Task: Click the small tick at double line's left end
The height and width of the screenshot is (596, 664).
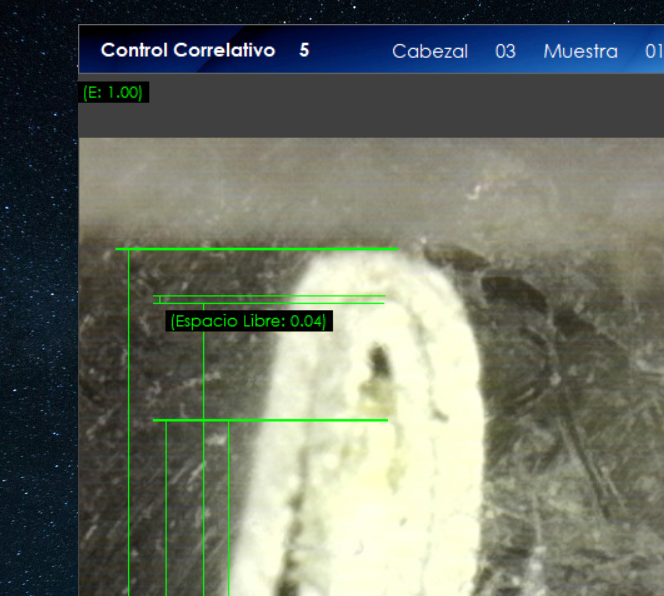Action: point(160,299)
